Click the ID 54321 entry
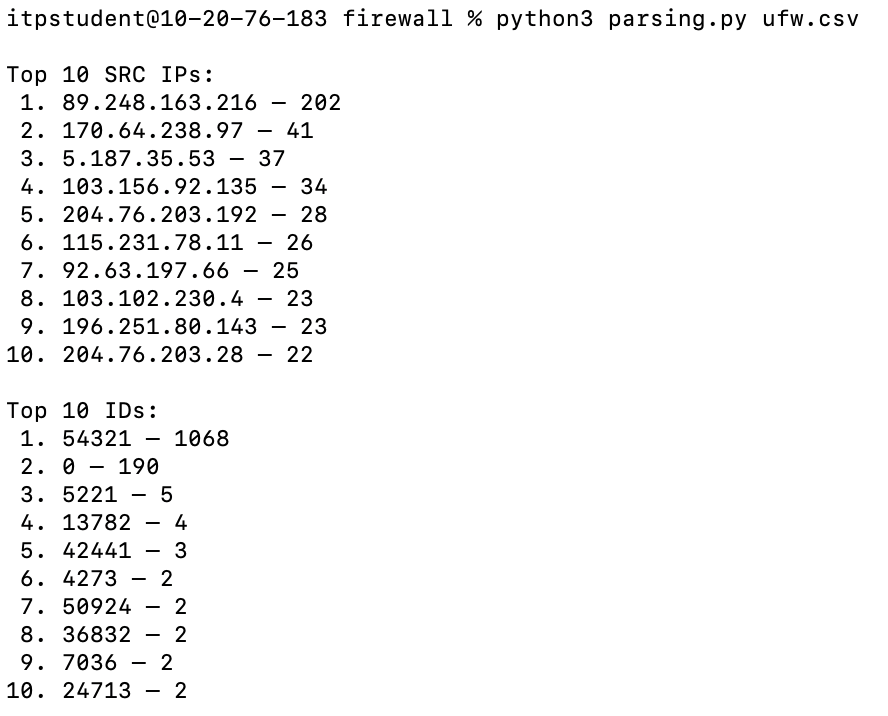 pyautogui.click(x=96, y=439)
